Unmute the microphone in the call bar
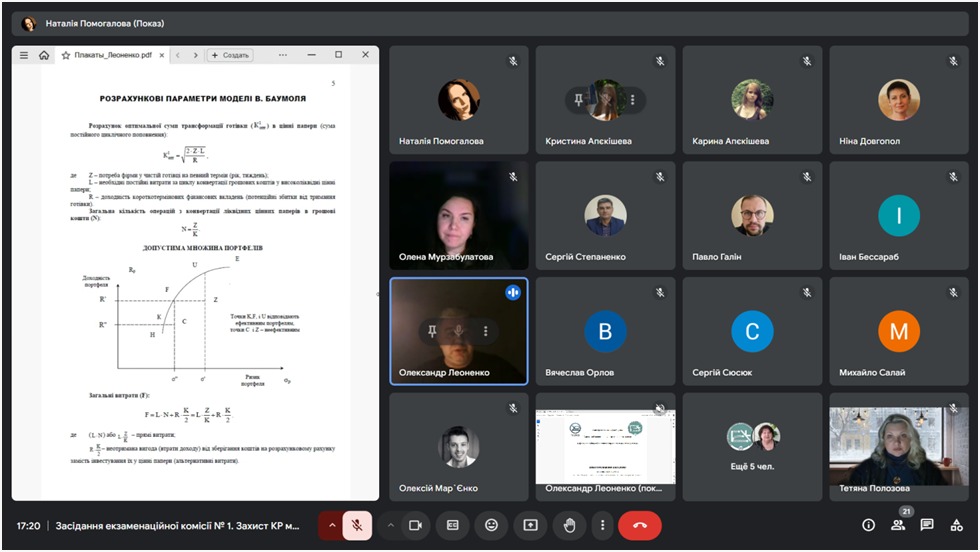The width and height of the screenshot is (980, 552). 357,525
